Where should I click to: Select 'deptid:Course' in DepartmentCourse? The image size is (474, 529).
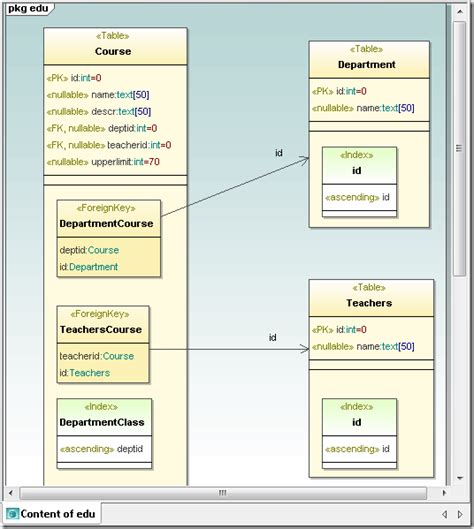coord(89,250)
